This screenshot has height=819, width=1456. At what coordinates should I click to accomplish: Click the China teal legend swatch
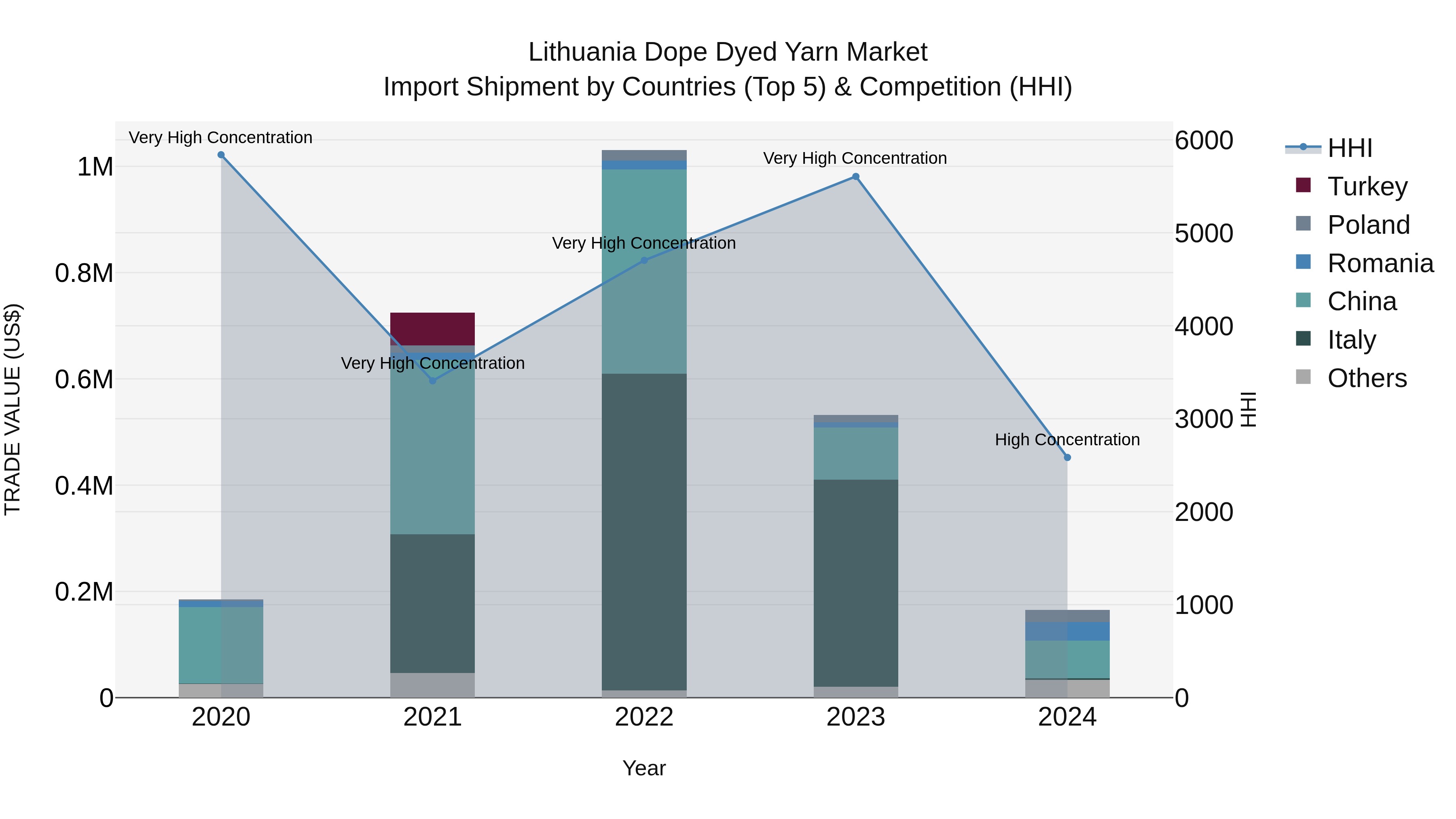[x=1303, y=300]
